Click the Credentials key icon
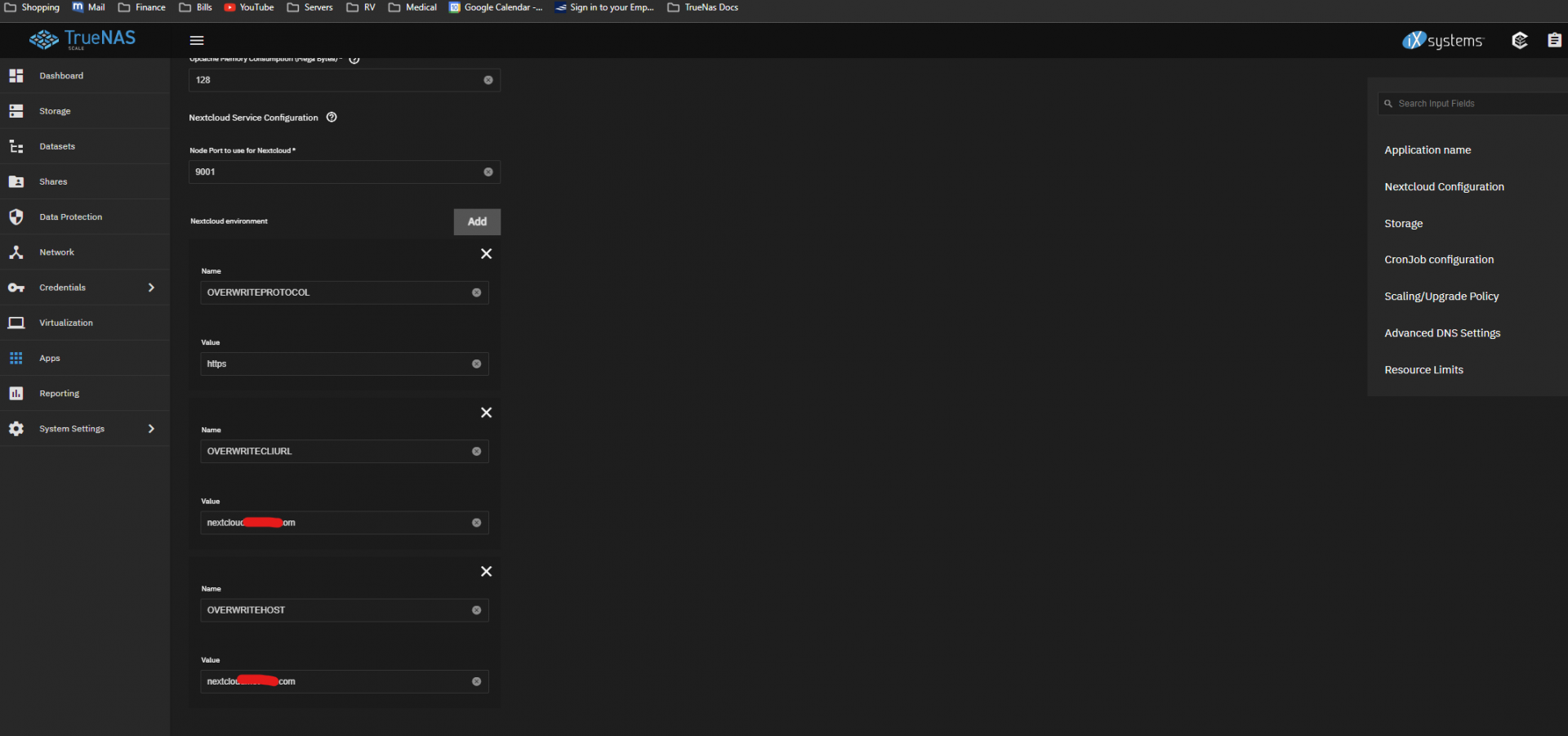Screen dimensions: 1568x736 pyautogui.click(x=16, y=288)
